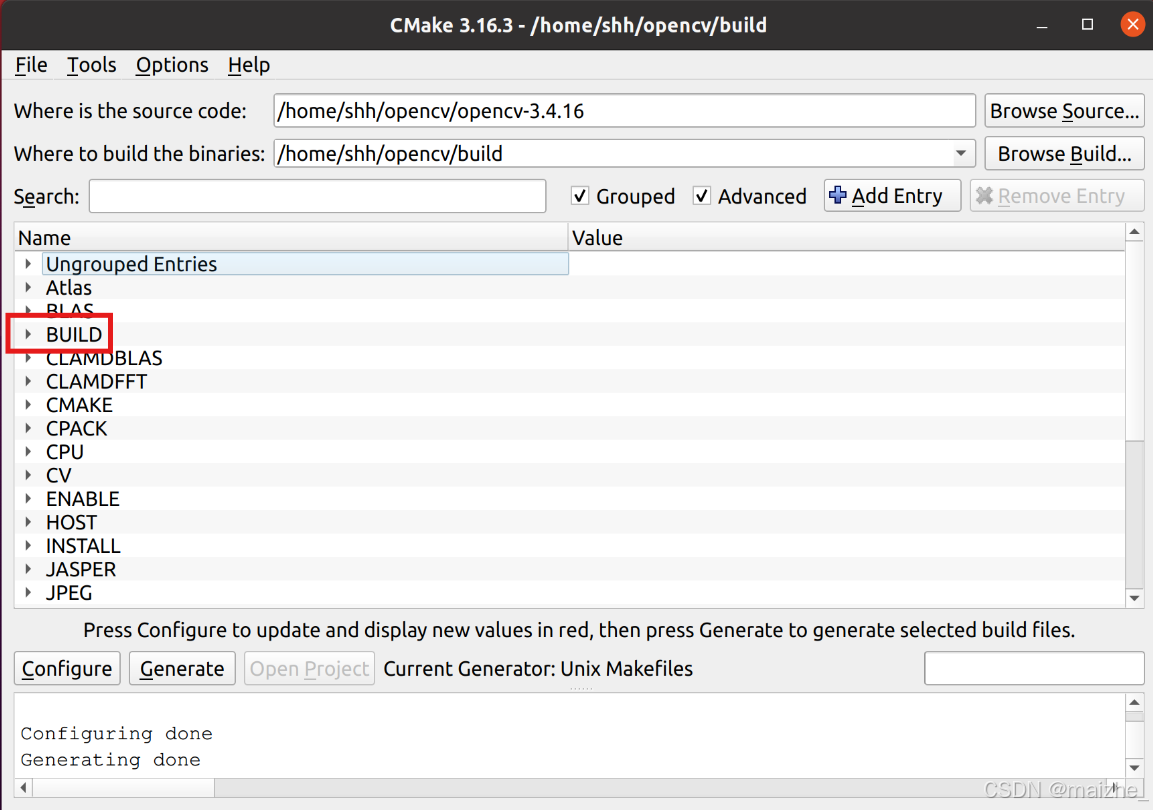Select the Atlas row label
Viewport: 1153px width, 810px height.
point(69,287)
